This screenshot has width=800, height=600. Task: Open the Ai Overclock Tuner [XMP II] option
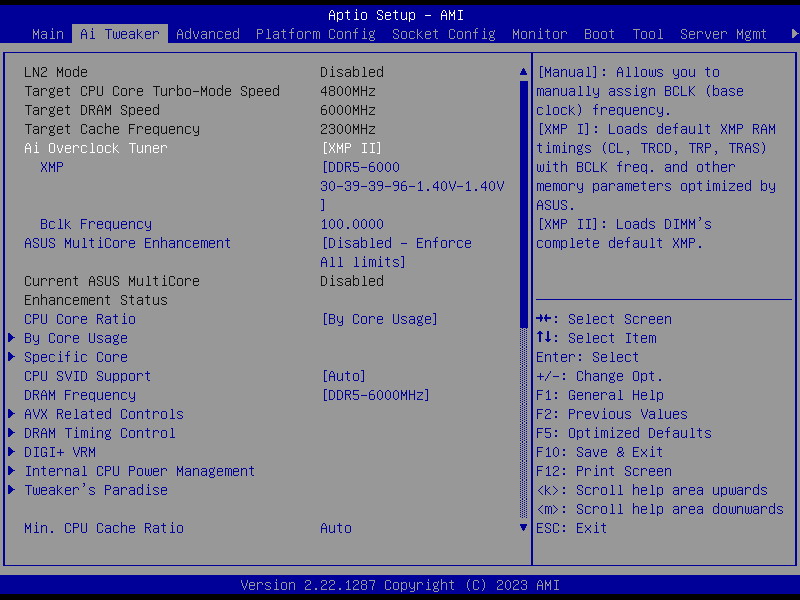tap(352, 148)
